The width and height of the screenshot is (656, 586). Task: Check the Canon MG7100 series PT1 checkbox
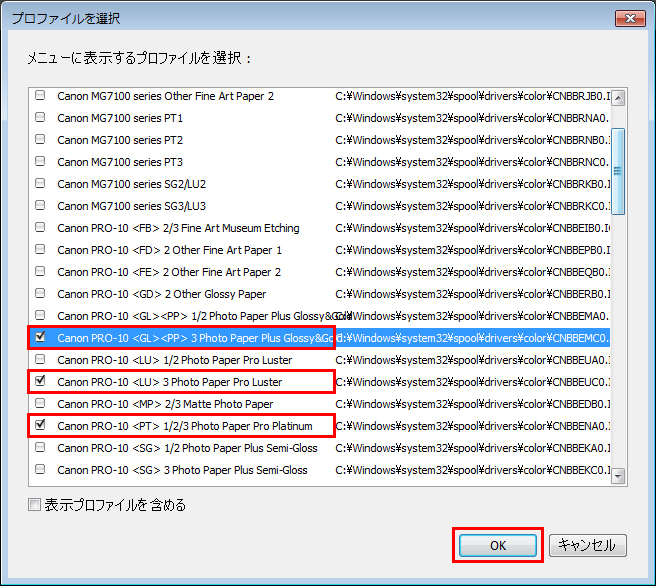[40, 117]
